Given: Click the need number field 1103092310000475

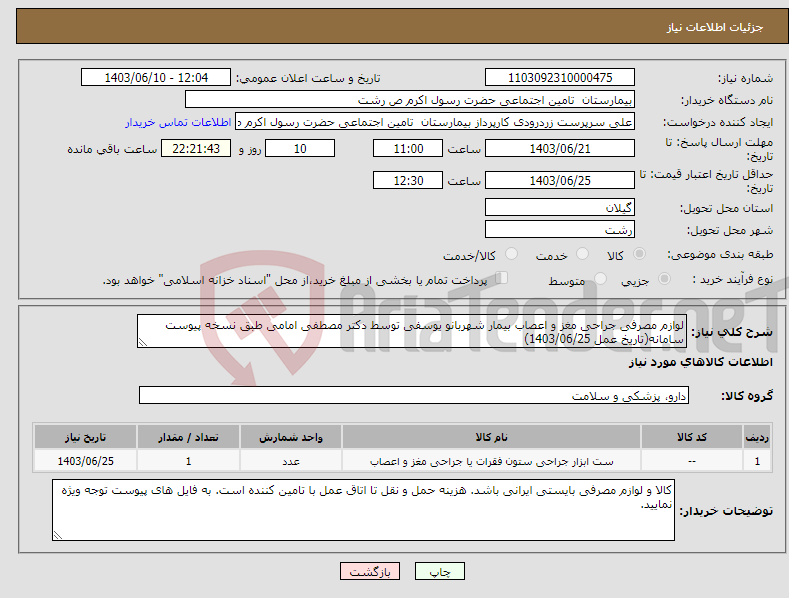Looking at the screenshot, I should [x=560, y=78].
